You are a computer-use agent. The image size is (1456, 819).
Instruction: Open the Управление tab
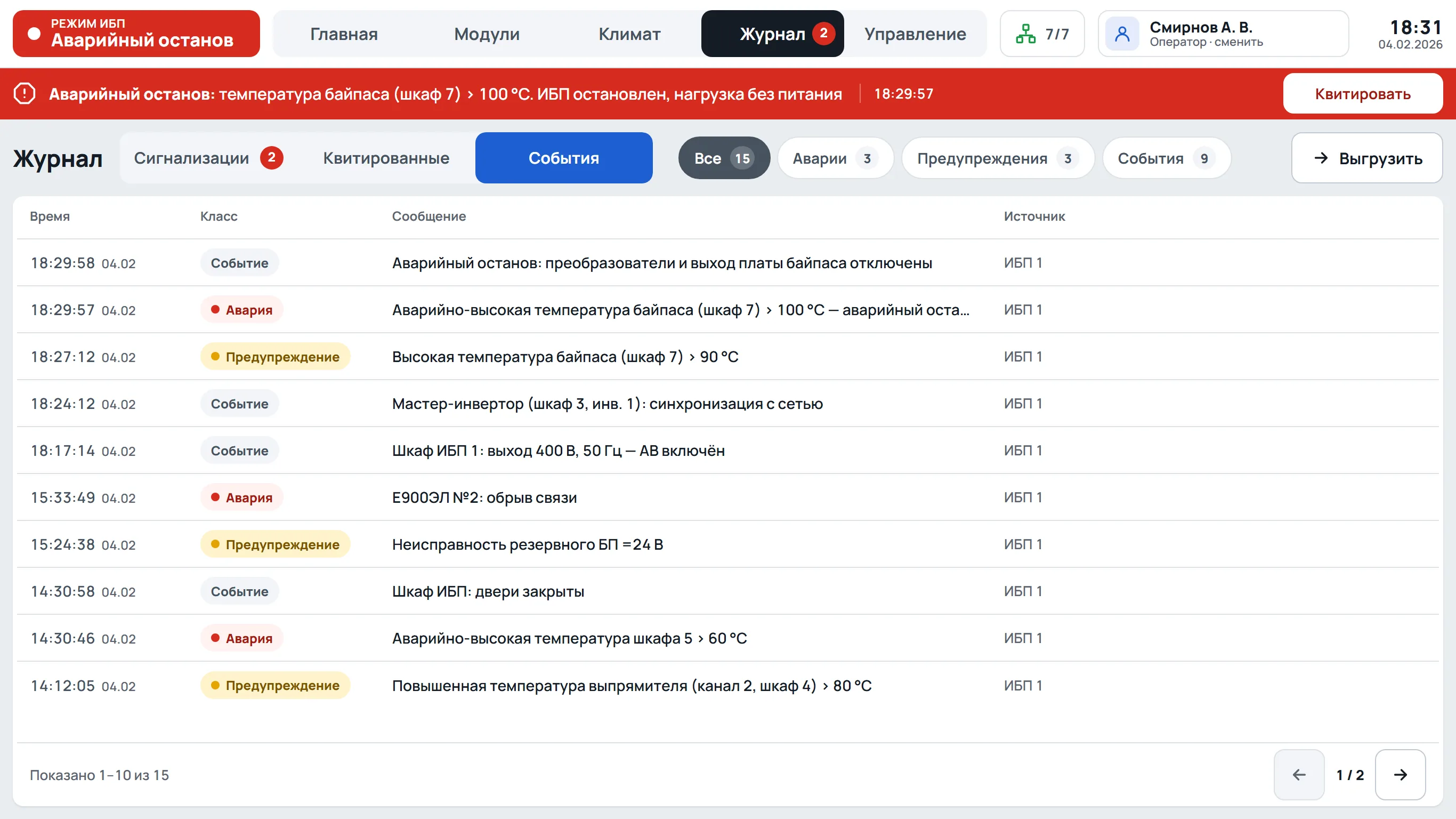(x=915, y=34)
